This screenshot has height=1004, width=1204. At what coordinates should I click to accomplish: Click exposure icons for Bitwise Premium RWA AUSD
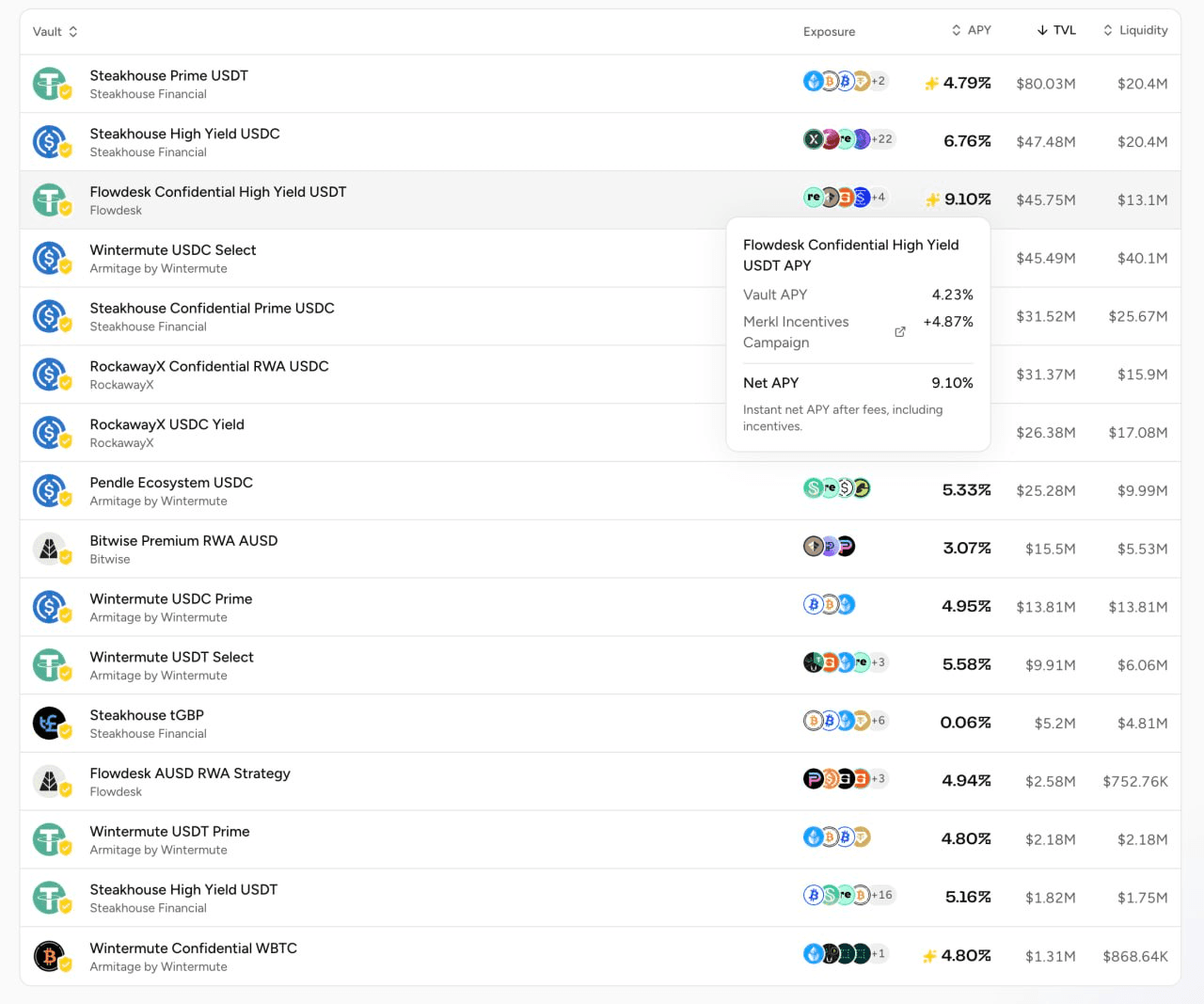pos(830,546)
